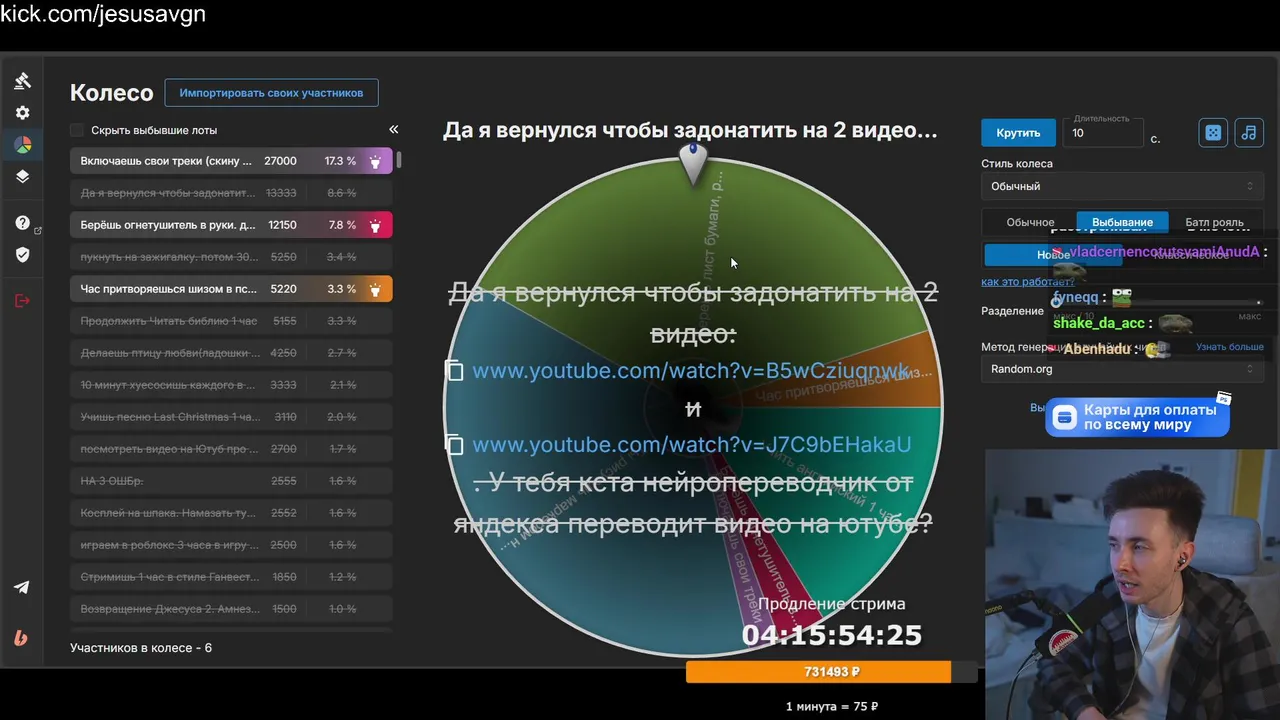The image size is (1280, 720).
Task: Select lot 'Час притворяешься шизом'
Action: [x=231, y=289]
